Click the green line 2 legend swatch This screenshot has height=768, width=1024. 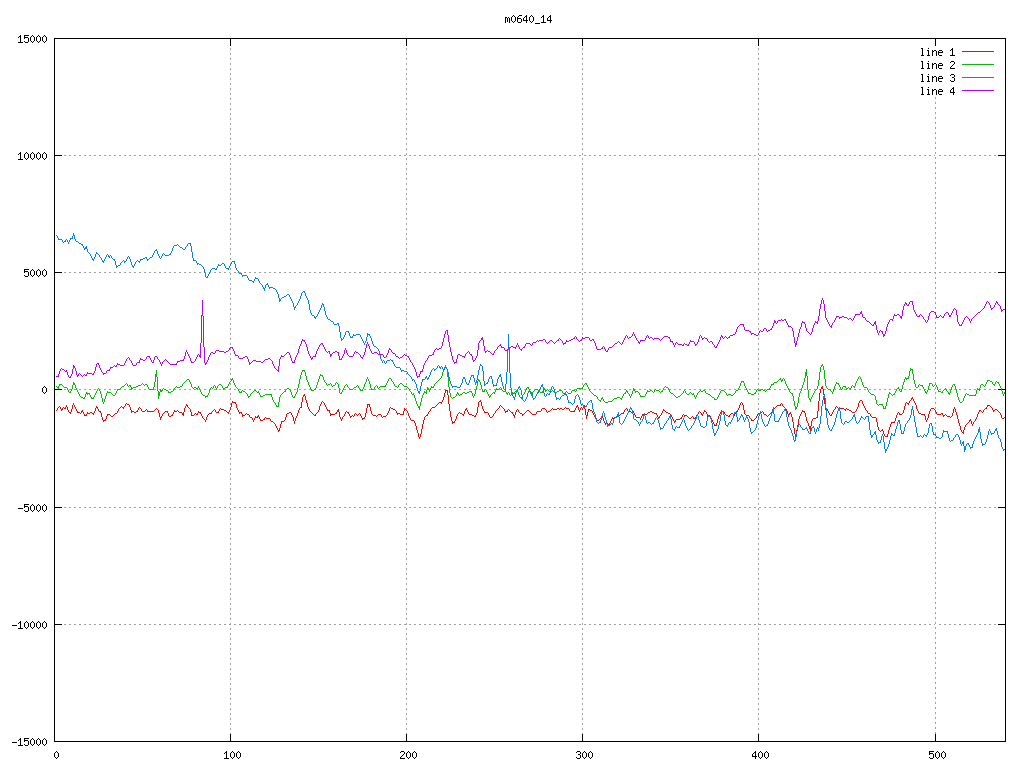[x=978, y=65]
